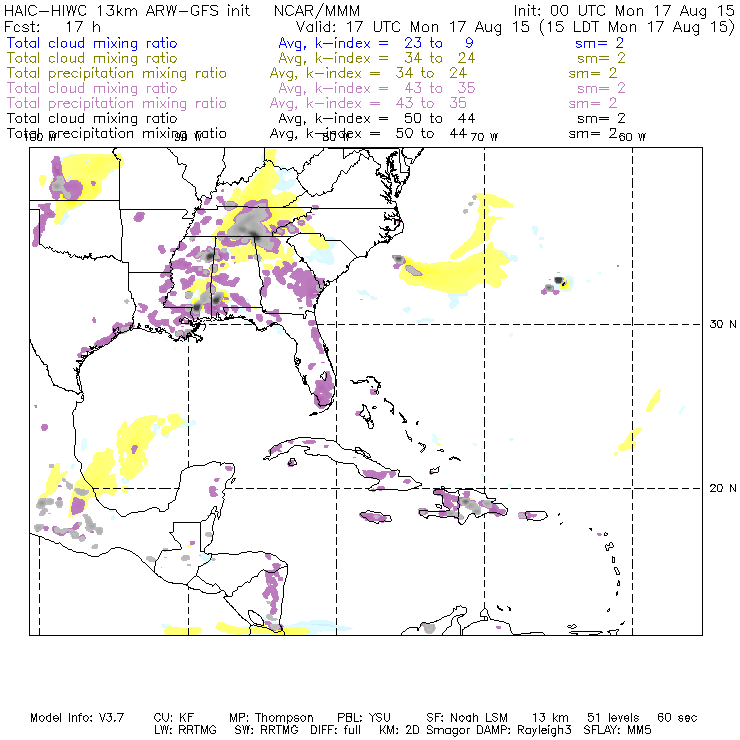The height and width of the screenshot is (740, 740).
Task: Click the "Model Info: V3.7" footer text
Action: pos(77,718)
